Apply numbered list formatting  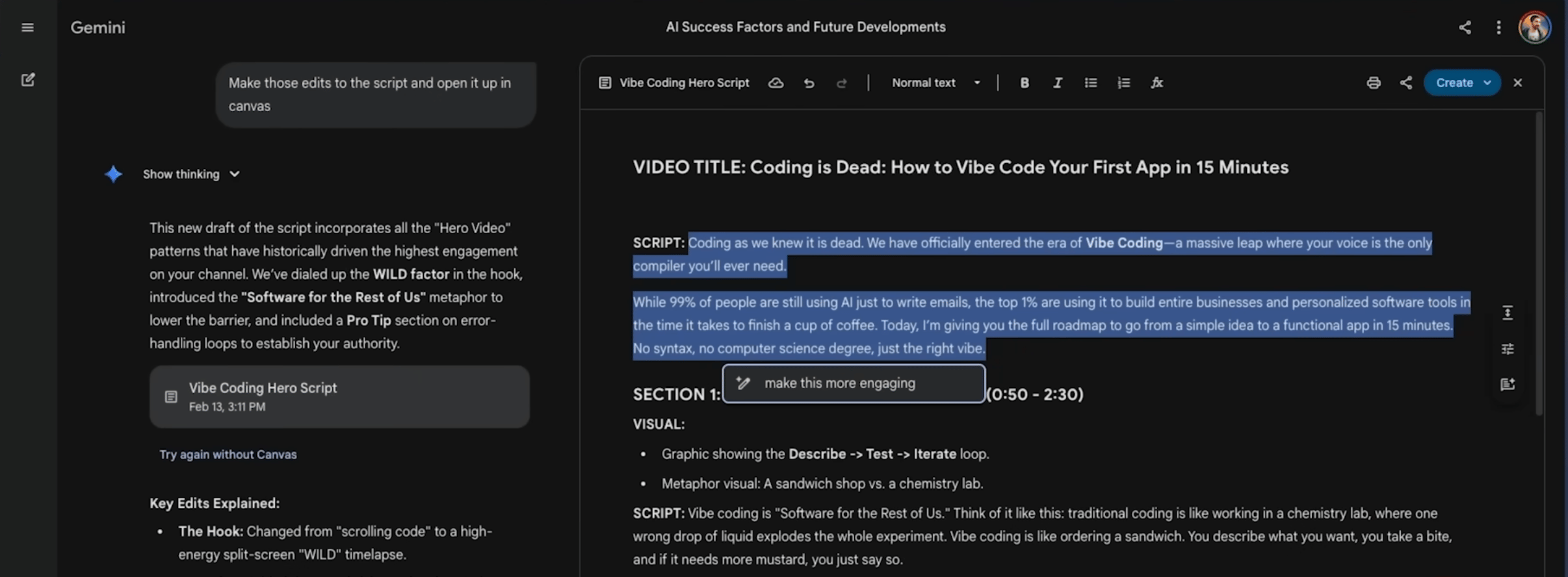tap(1123, 83)
